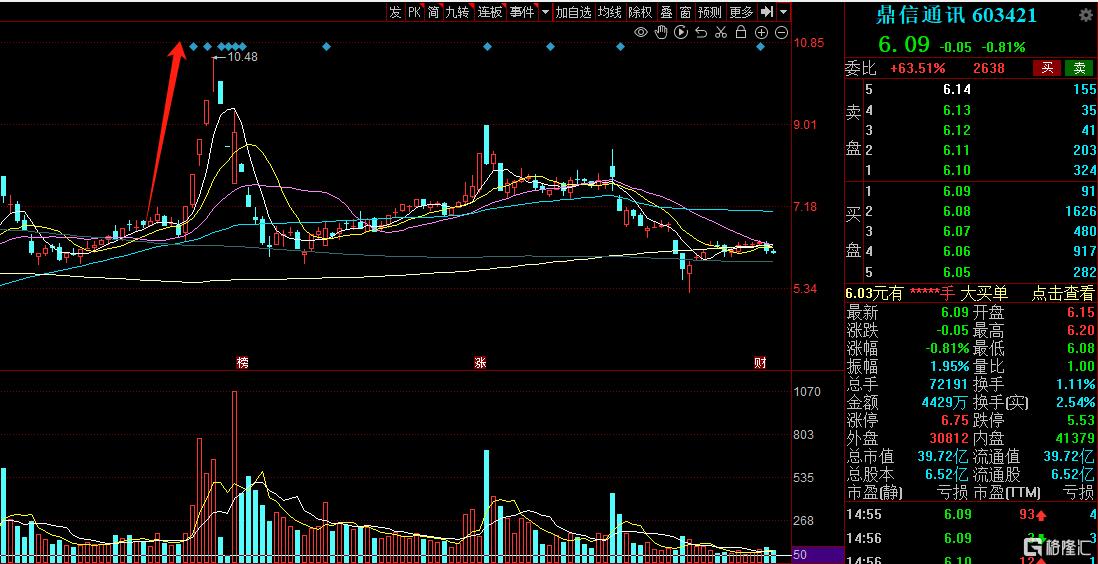Screen dimensions: 1098x564
Task: Click the purple 50 volume axis label
Action: click(816, 555)
